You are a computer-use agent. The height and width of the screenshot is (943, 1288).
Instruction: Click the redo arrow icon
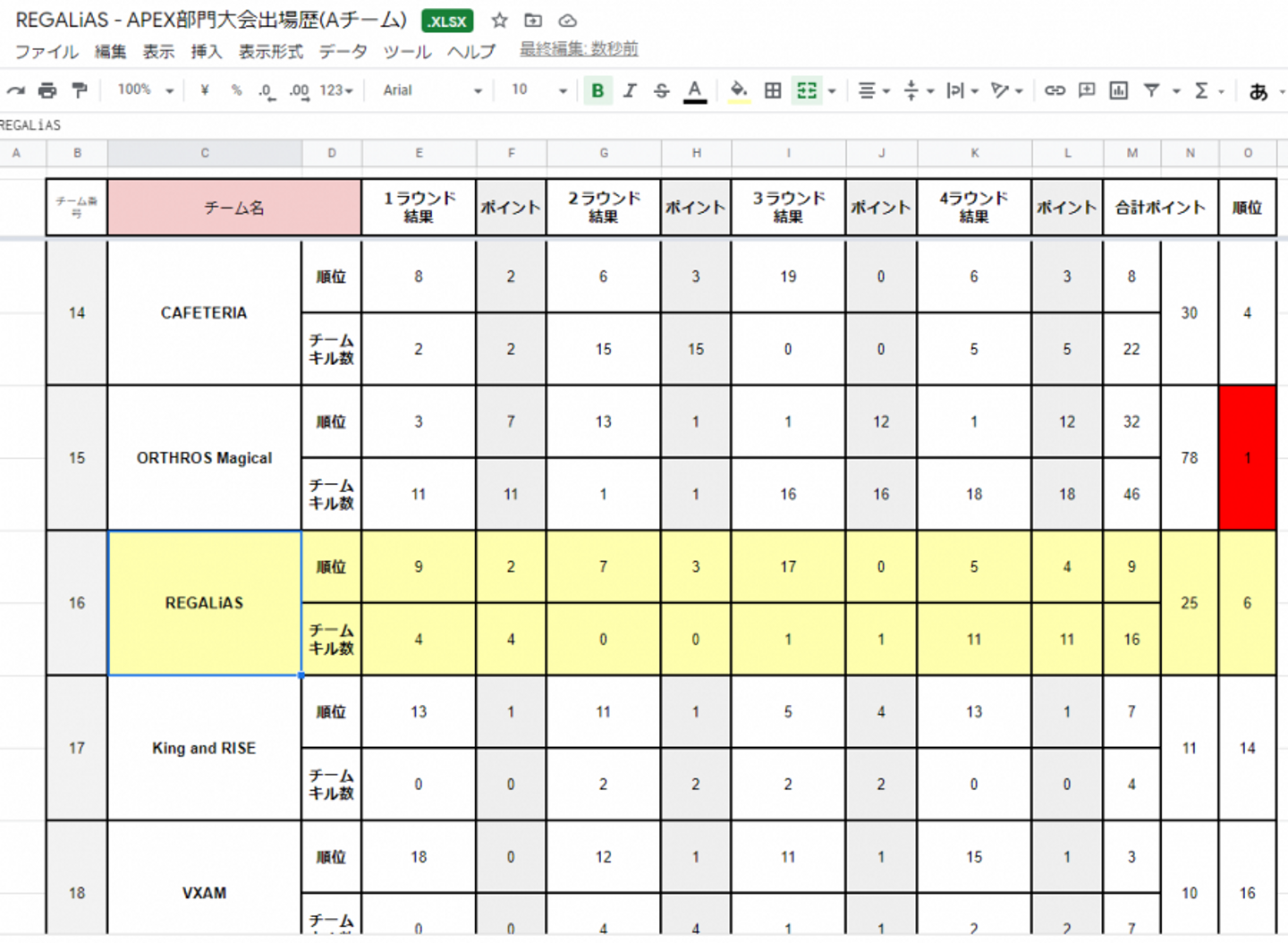pos(16,90)
